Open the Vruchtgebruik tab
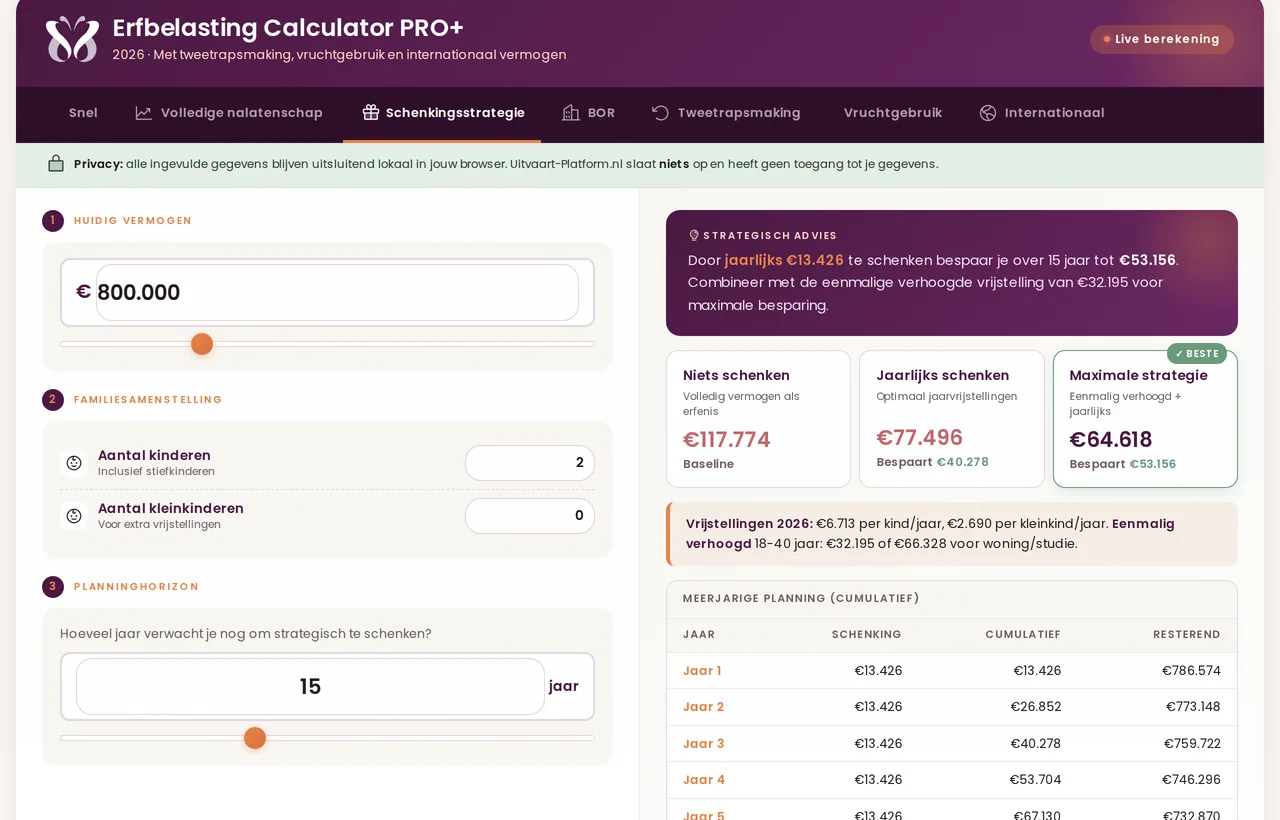 tap(893, 113)
